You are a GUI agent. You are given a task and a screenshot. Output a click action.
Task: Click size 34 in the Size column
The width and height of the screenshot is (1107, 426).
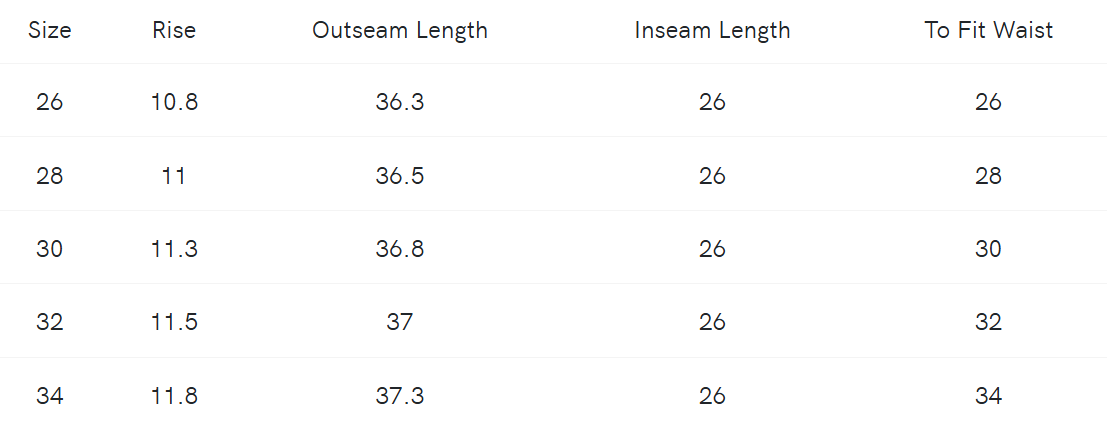click(x=50, y=396)
